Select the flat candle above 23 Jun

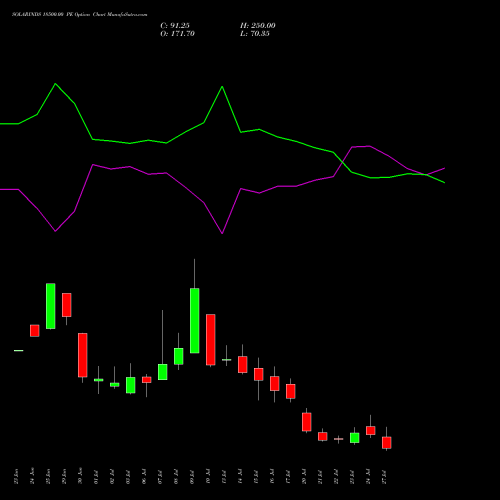click(19, 350)
